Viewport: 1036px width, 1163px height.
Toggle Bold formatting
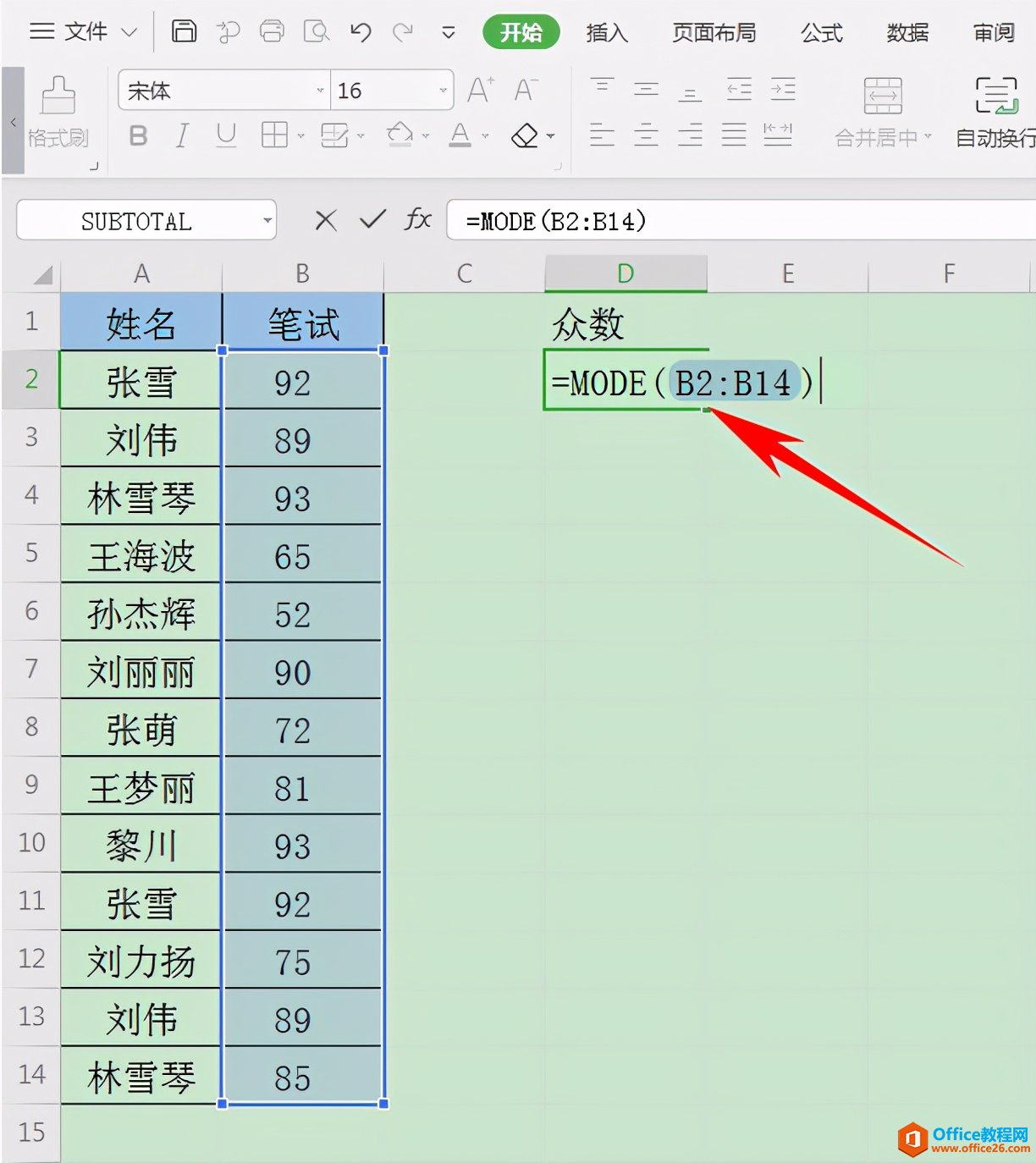point(138,135)
